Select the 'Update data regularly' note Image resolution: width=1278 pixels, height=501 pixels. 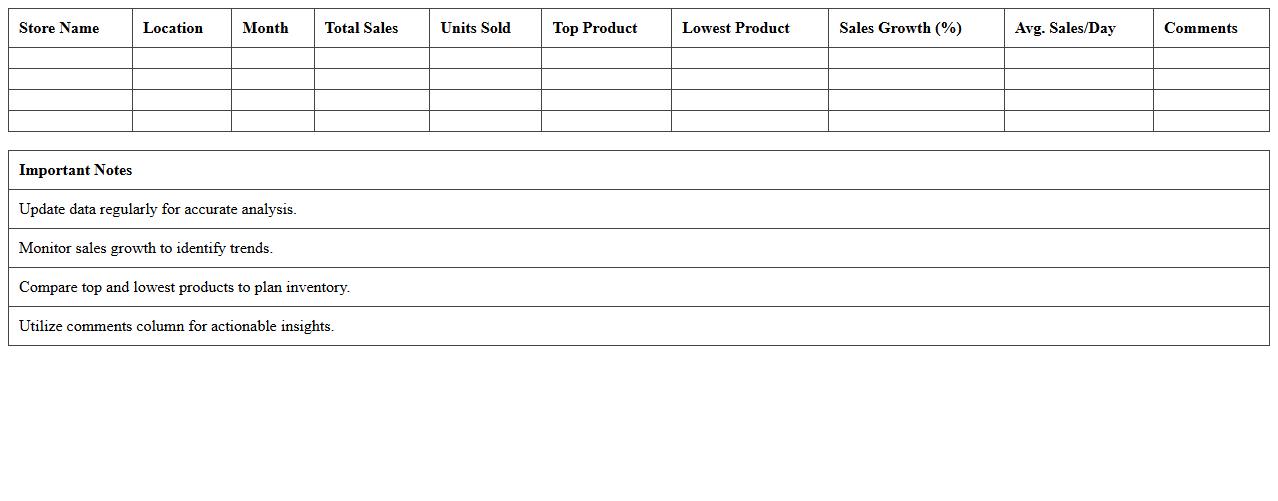(158, 209)
